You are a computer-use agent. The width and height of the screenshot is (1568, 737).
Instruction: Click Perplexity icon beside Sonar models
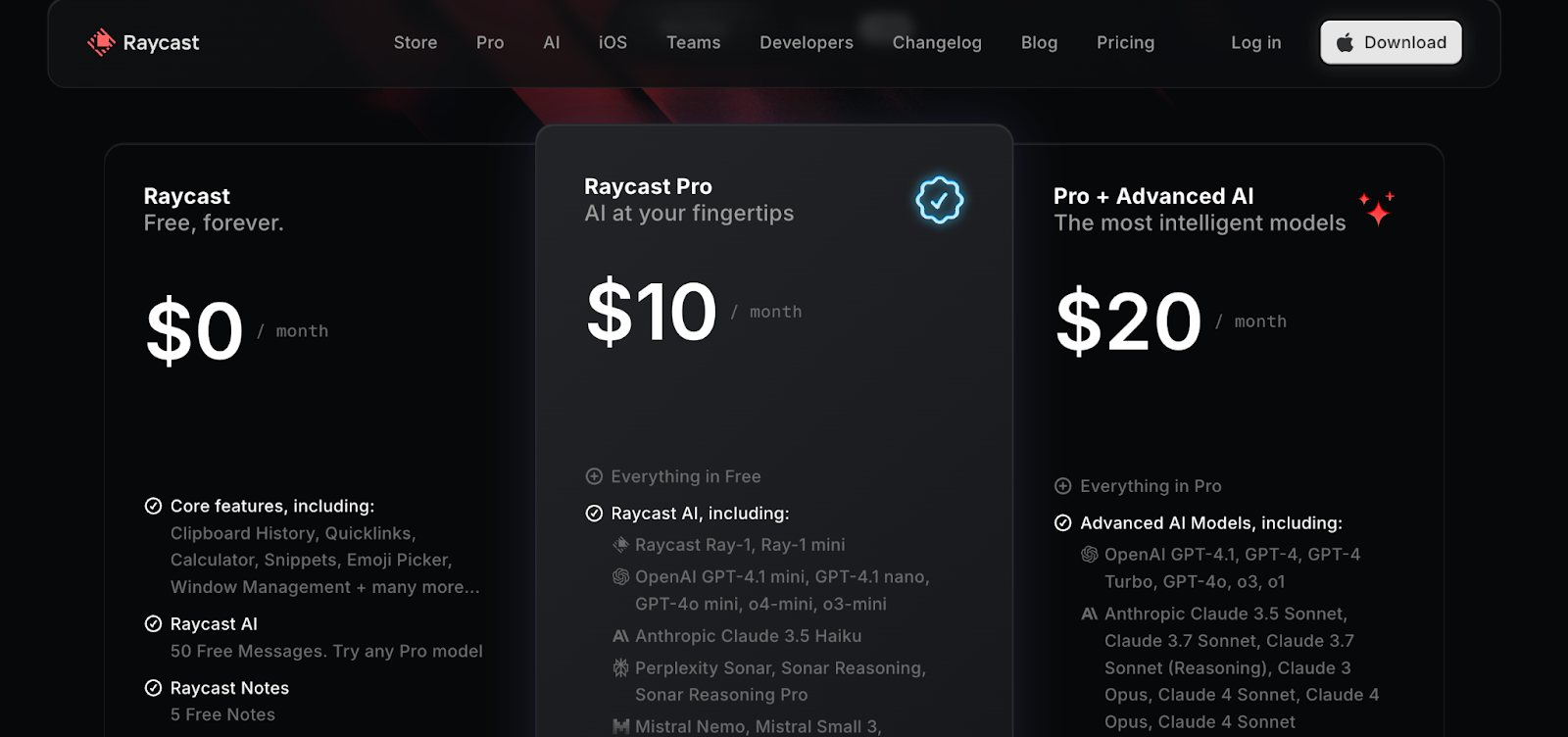(x=620, y=668)
